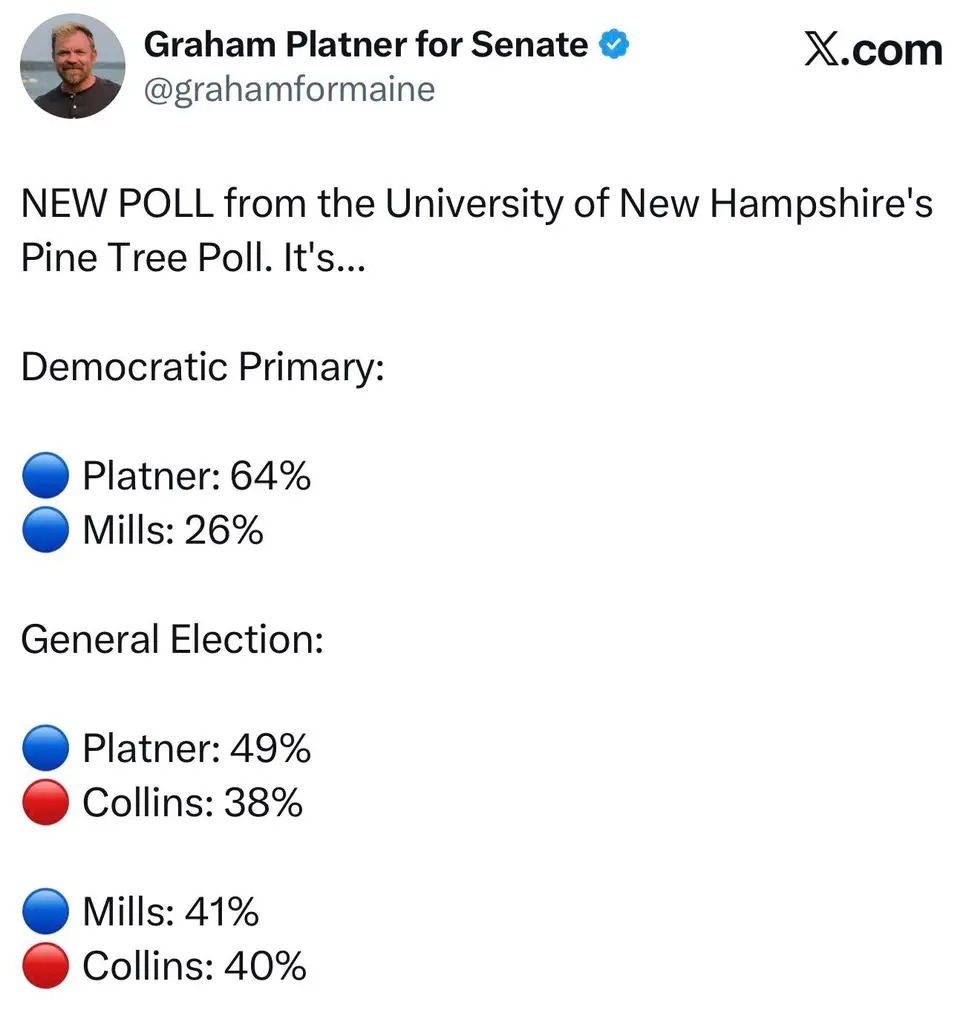The height and width of the screenshot is (1019, 960).
Task: Select the 'Mills: 26%' result text
Action: pyautogui.click(x=172, y=530)
